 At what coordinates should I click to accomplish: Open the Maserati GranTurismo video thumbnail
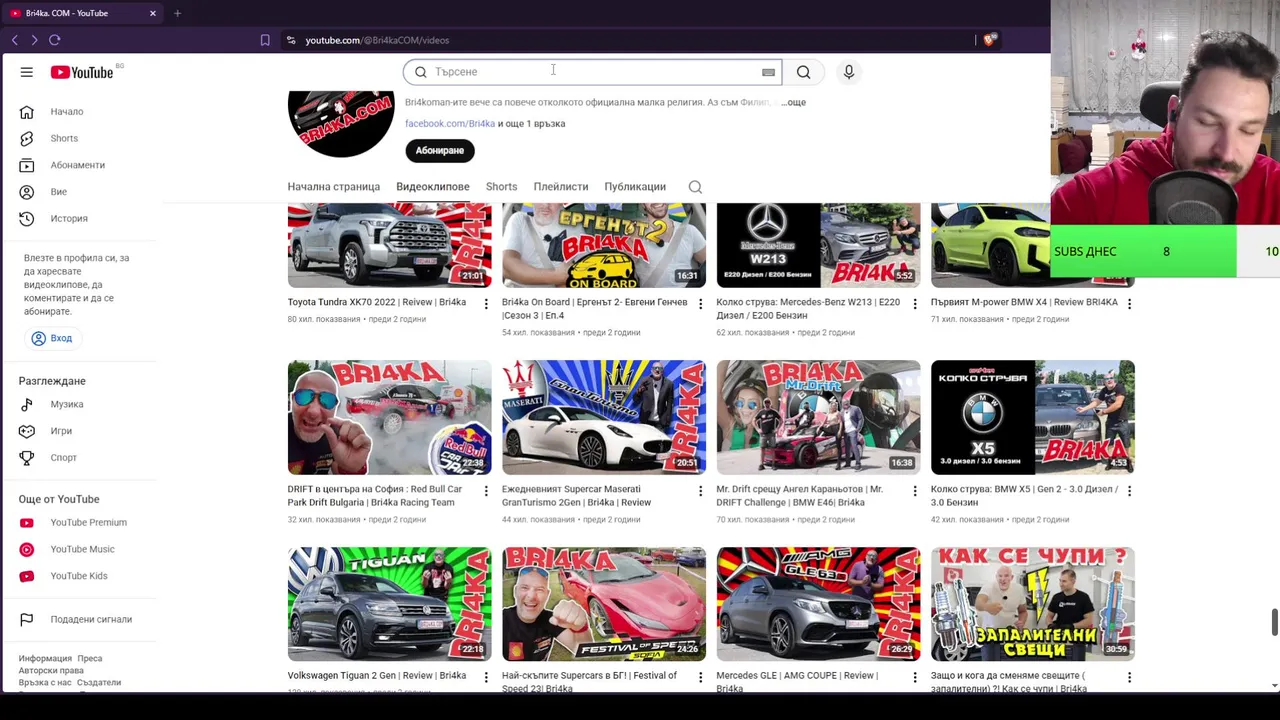[x=604, y=417]
